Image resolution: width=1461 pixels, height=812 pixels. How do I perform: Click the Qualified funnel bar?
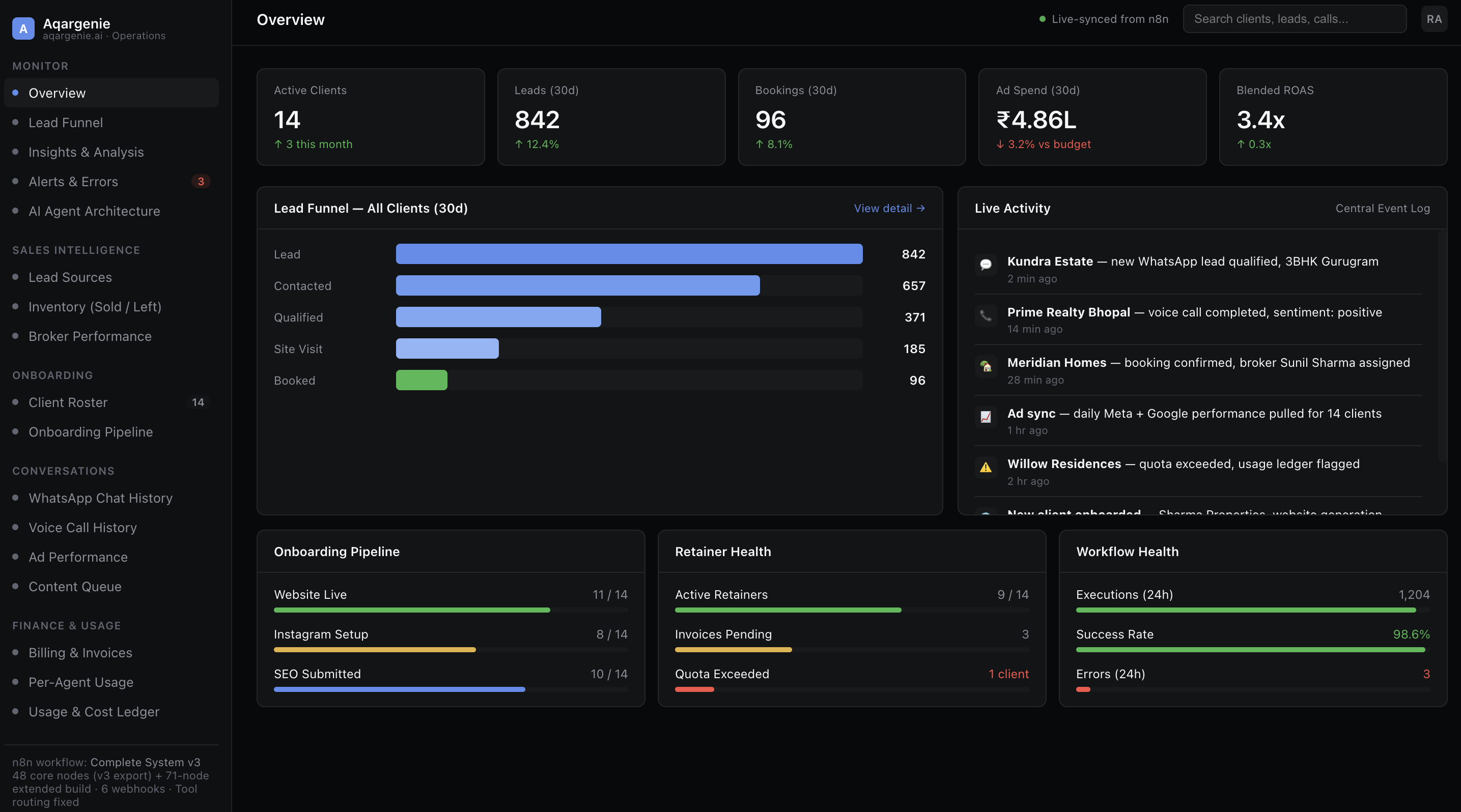498,317
